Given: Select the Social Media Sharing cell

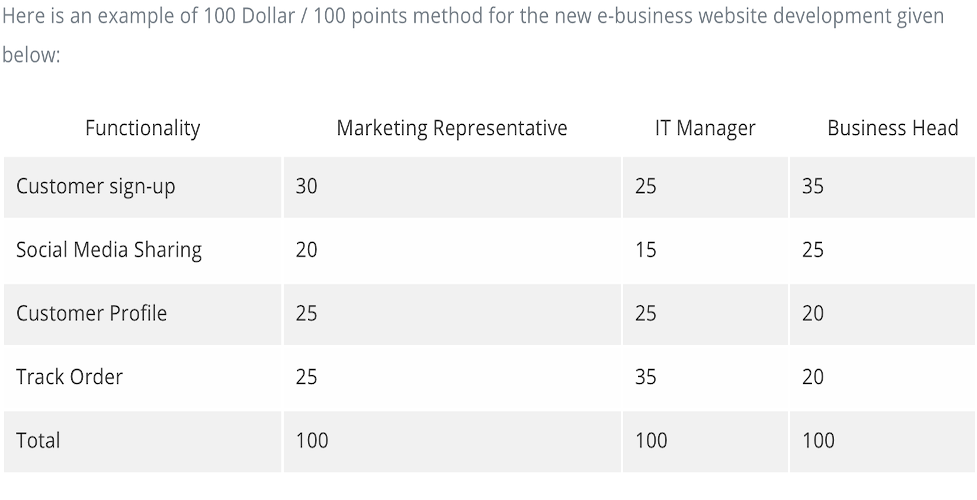Looking at the screenshot, I should 109,250.
